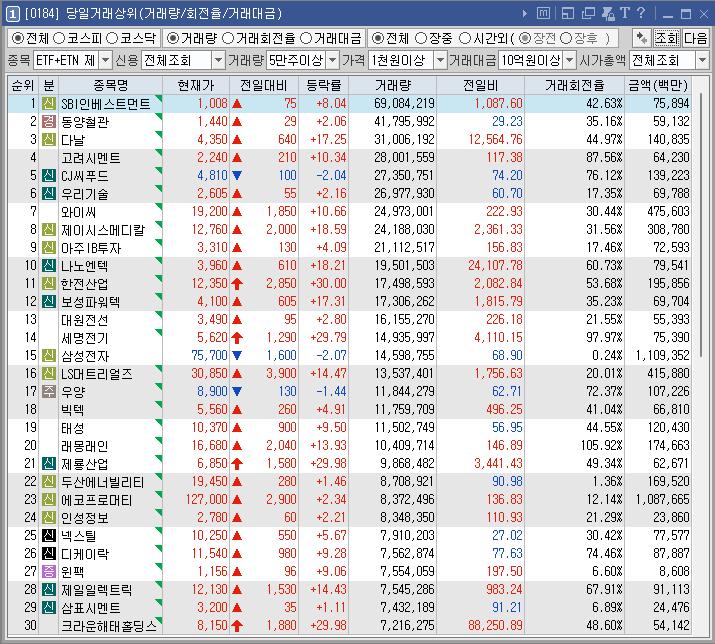Click 두산에너빌리티 volume 8,708,921

point(407,482)
